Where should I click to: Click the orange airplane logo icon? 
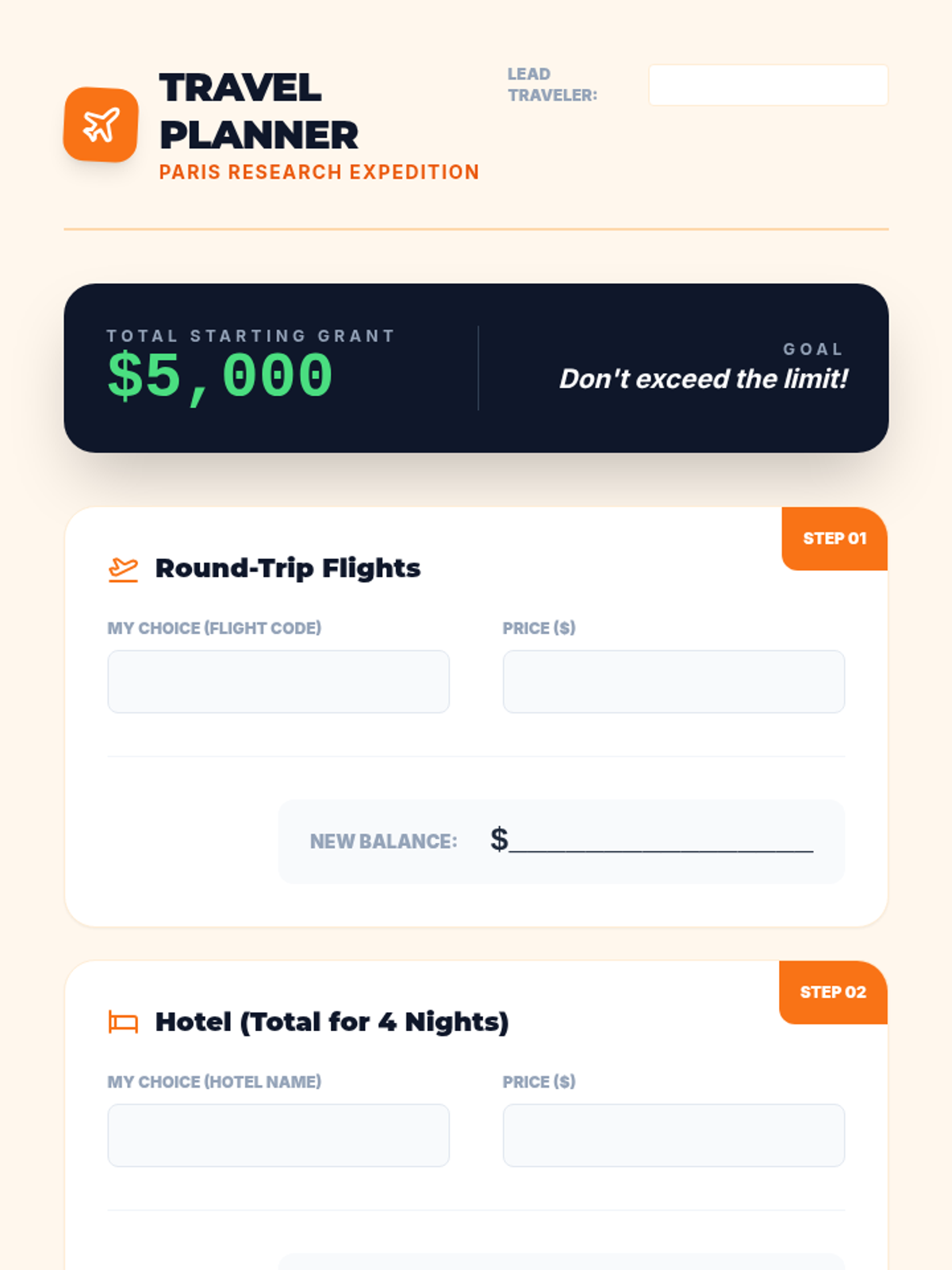tap(101, 125)
